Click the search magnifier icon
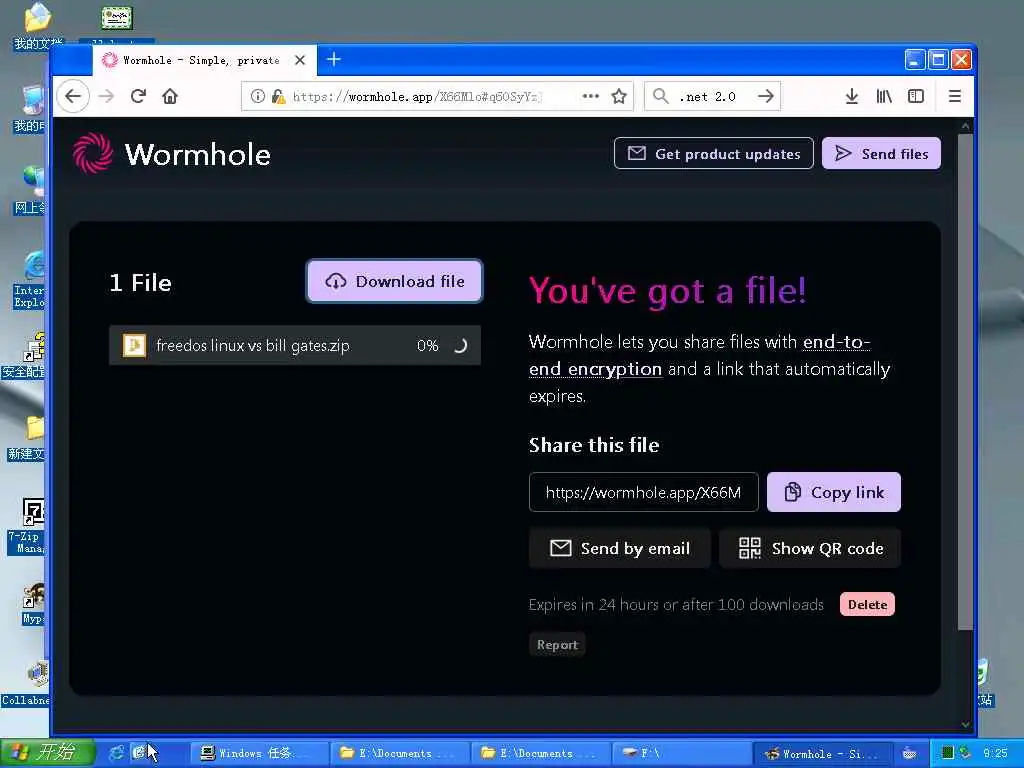This screenshot has height=768, width=1024. [661, 97]
